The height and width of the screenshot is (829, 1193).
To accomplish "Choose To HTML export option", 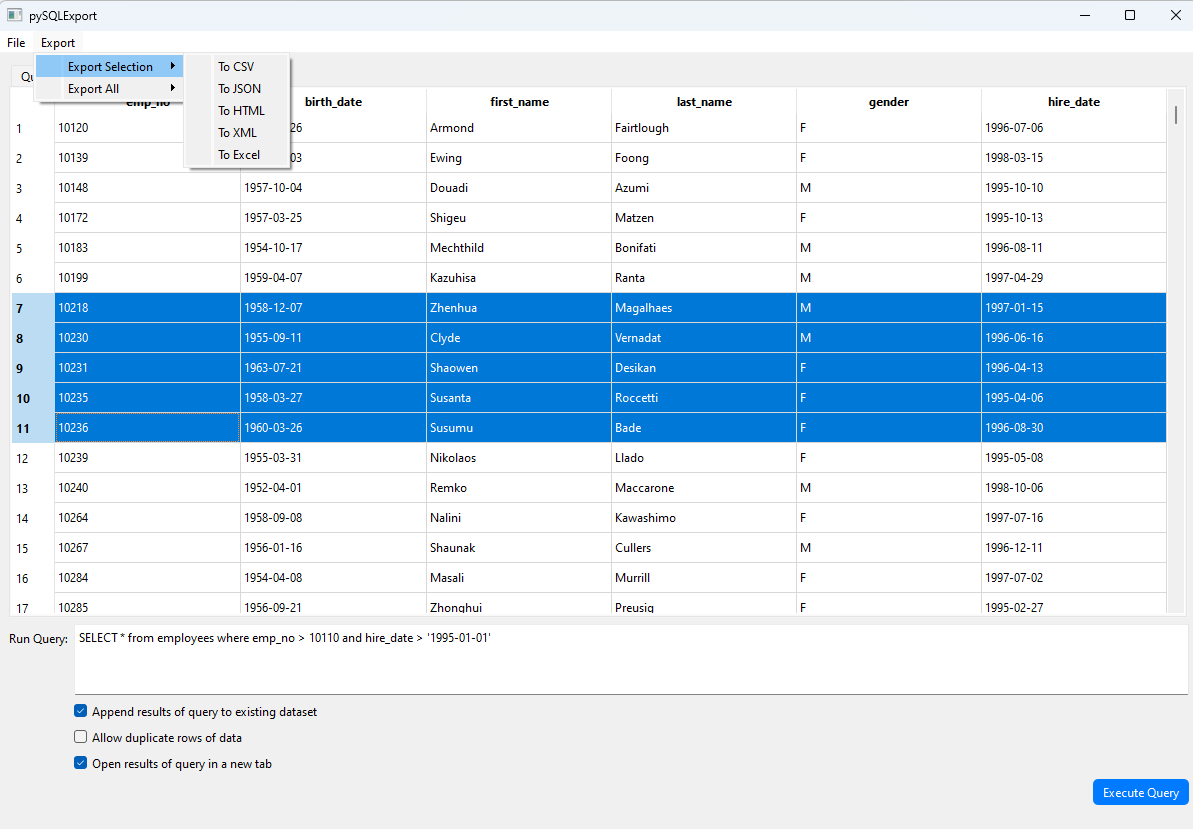I will pyautogui.click(x=237, y=111).
